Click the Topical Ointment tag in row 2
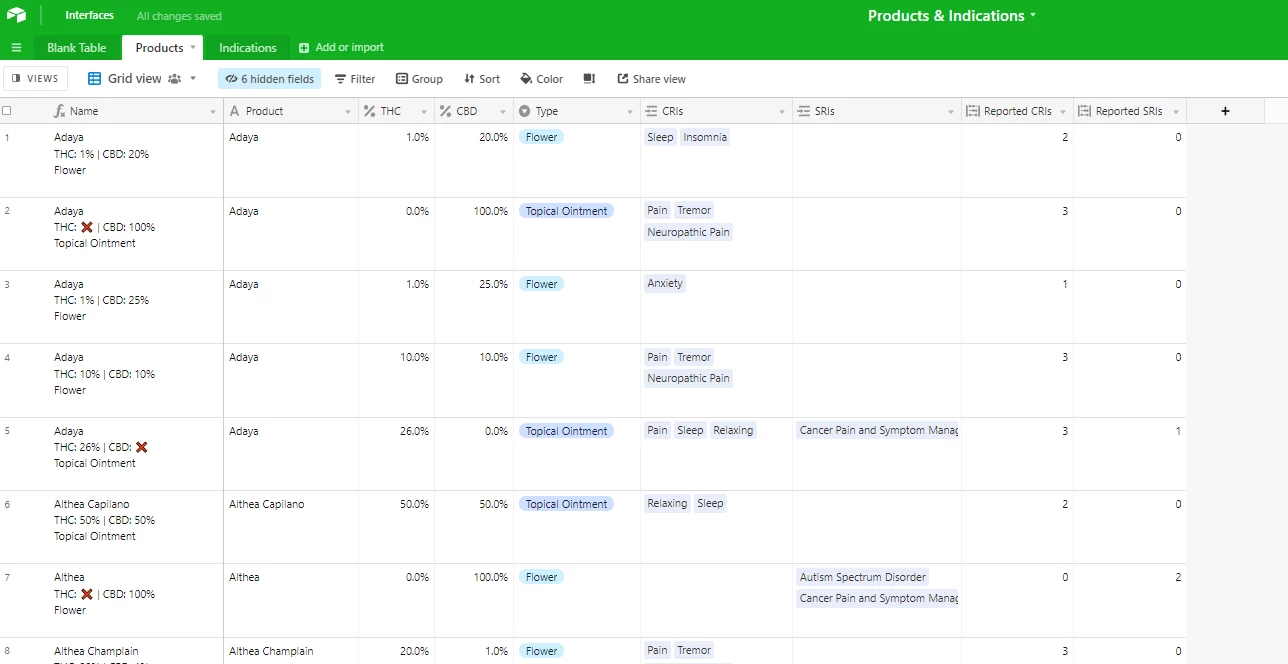1288x664 pixels. tap(566, 211)
